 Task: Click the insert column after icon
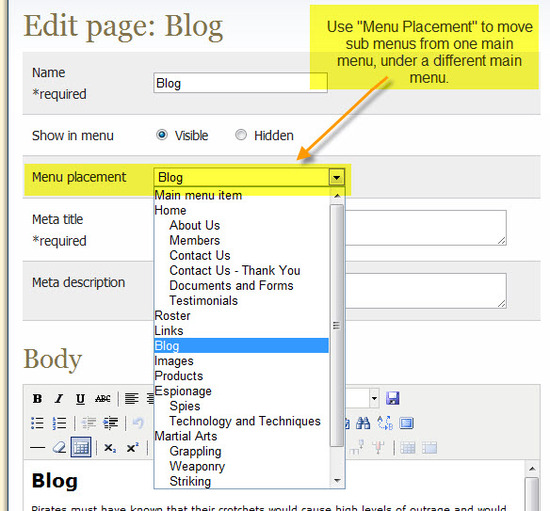pos(356,448)
